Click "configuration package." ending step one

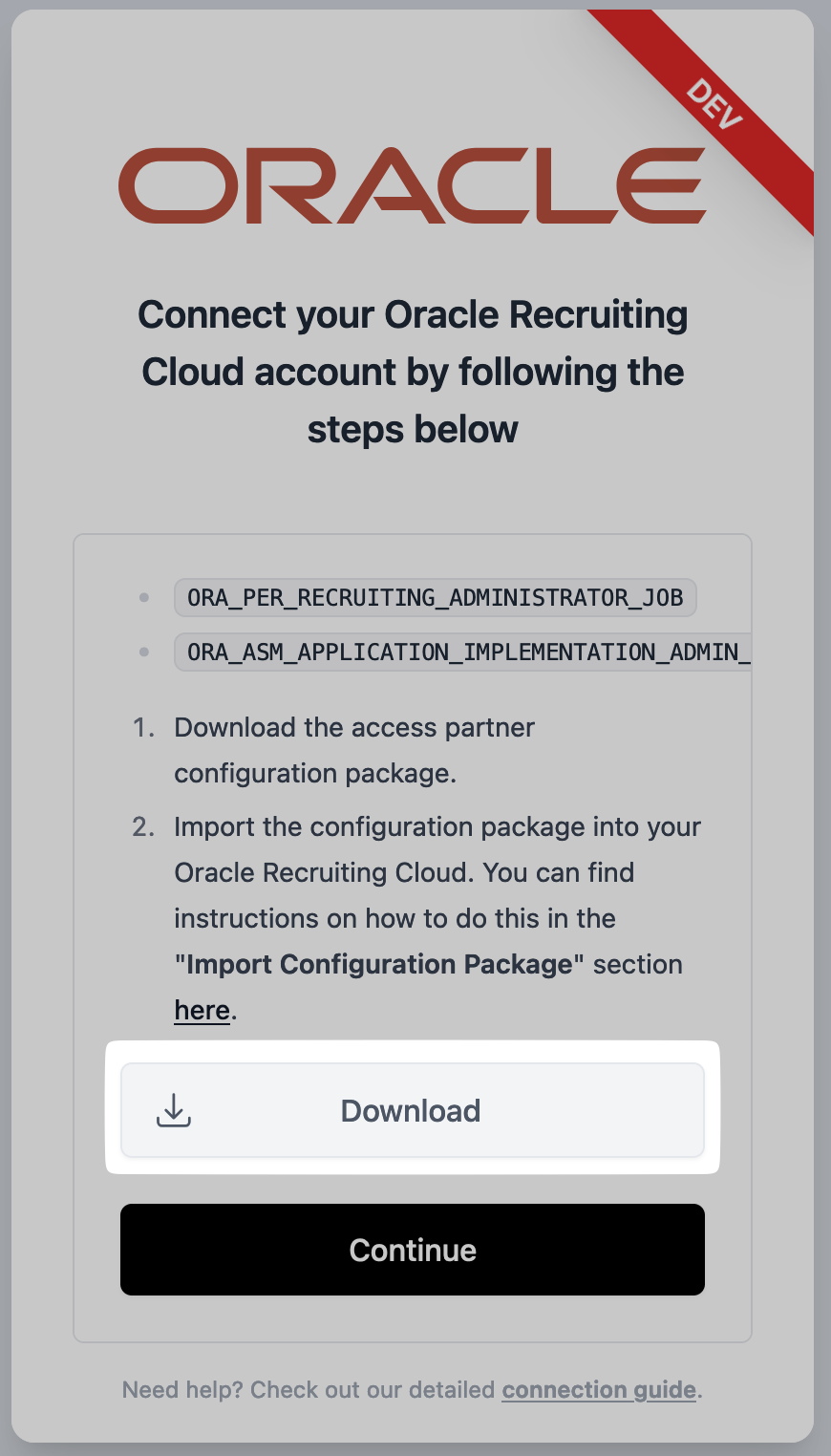[x=315, y=774]
